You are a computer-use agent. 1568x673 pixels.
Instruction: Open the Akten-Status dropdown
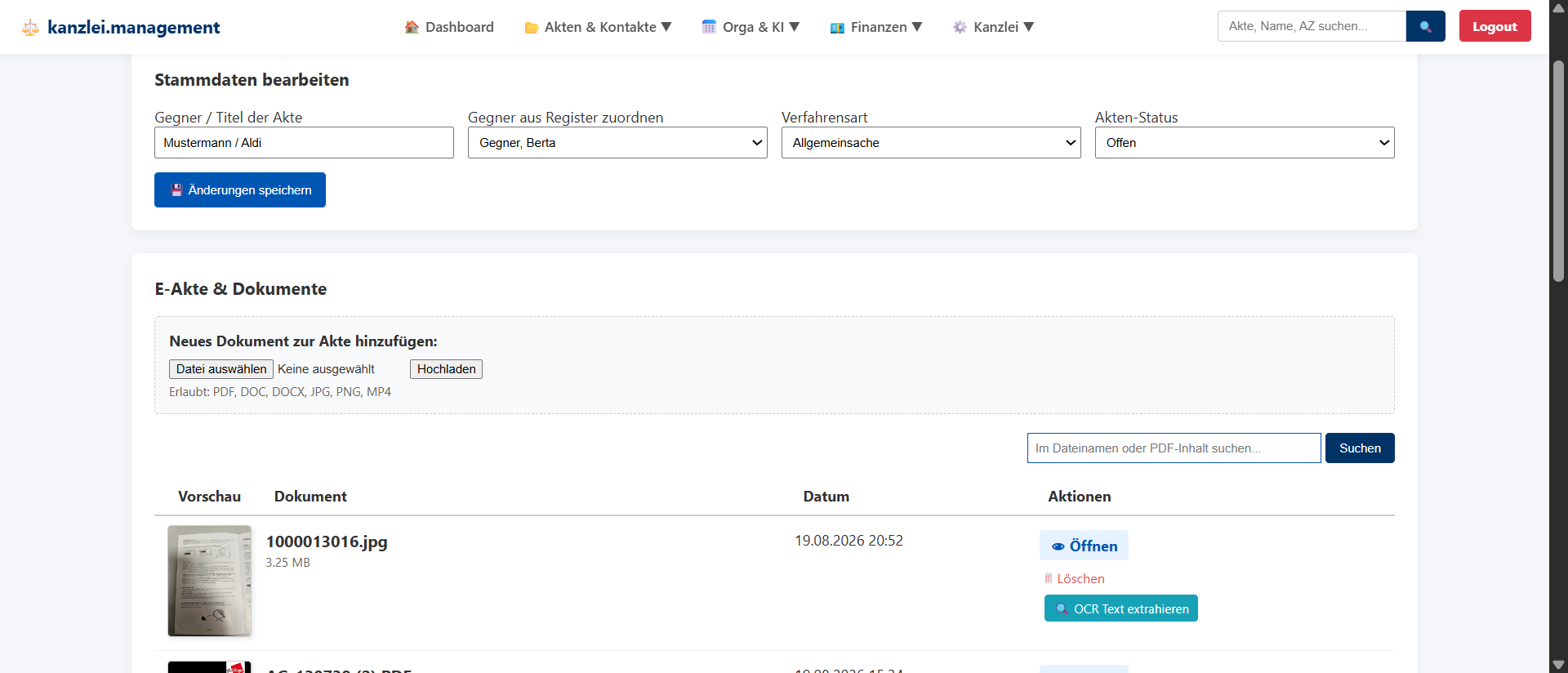pos(1245,143)
